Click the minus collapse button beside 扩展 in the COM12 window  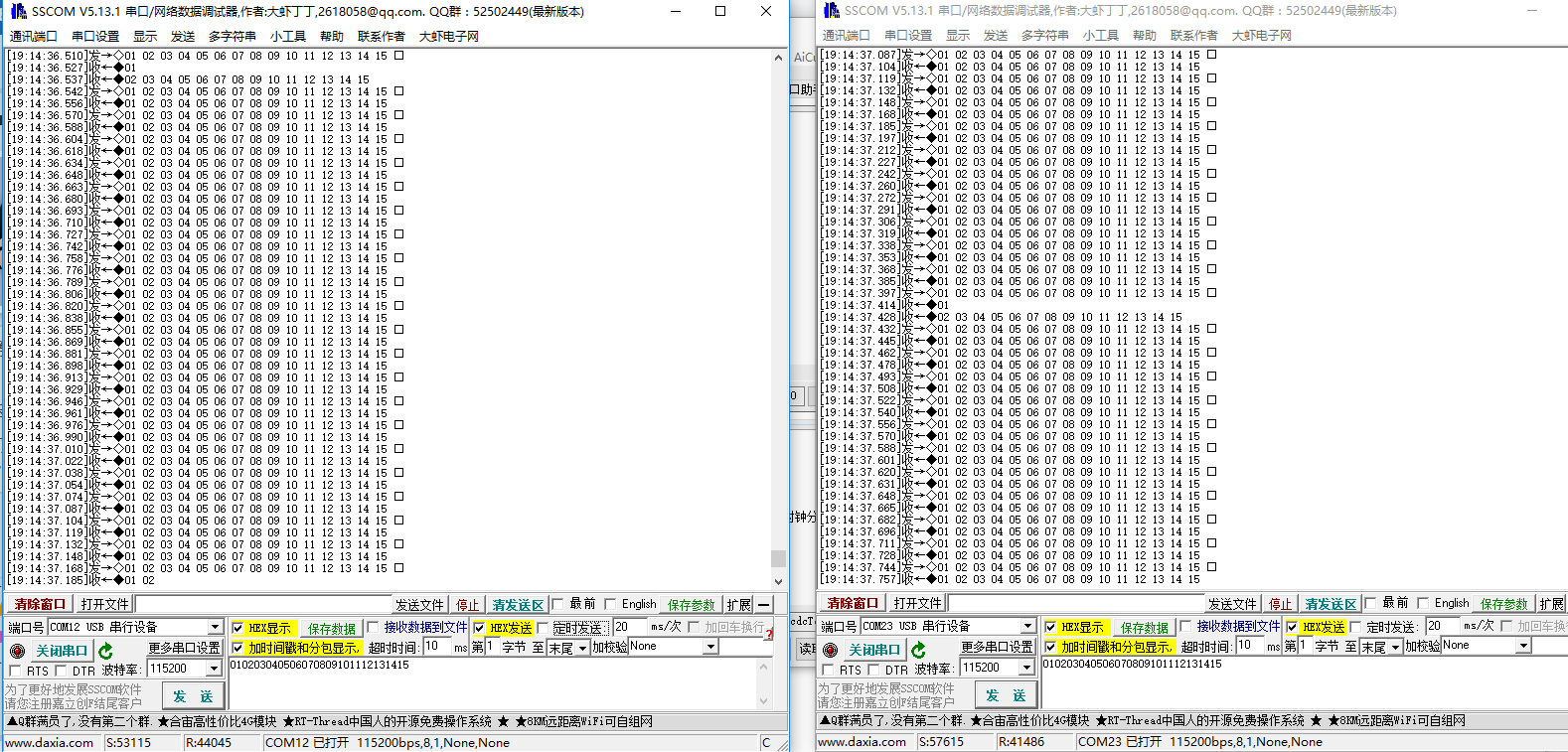pyautogui.click(x=763, y=604)
